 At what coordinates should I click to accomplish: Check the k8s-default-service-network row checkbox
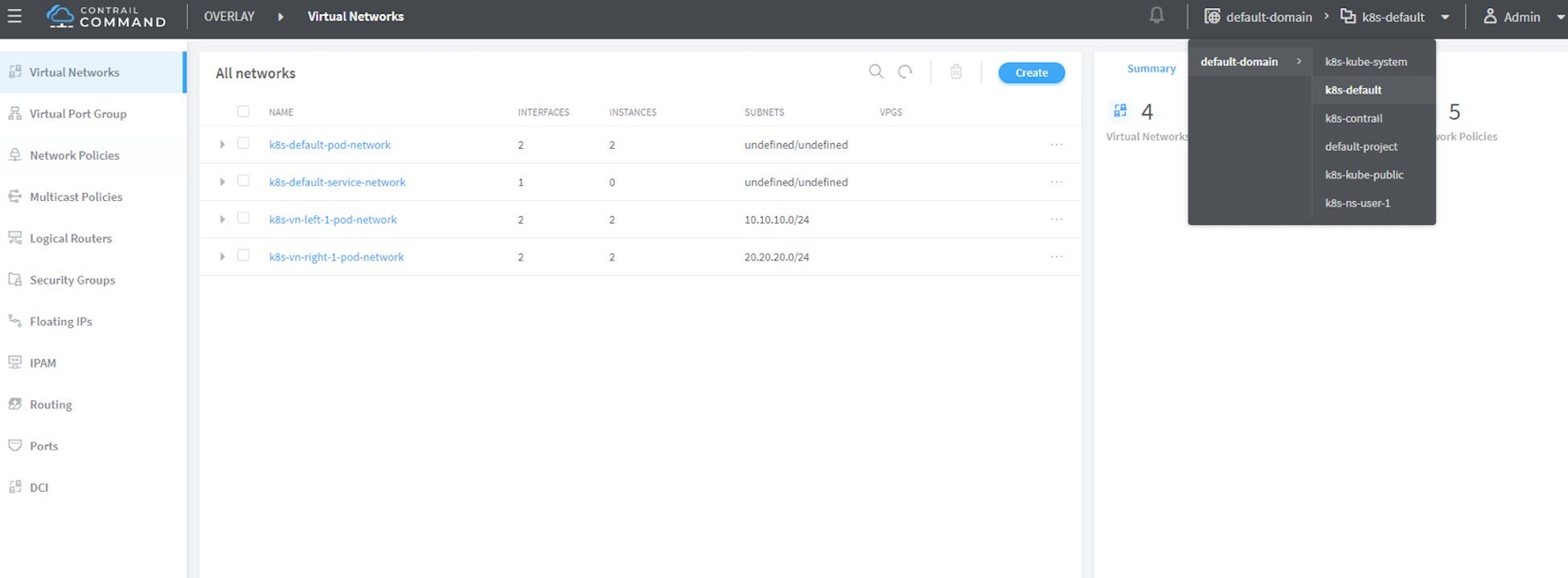click(243, 181)
